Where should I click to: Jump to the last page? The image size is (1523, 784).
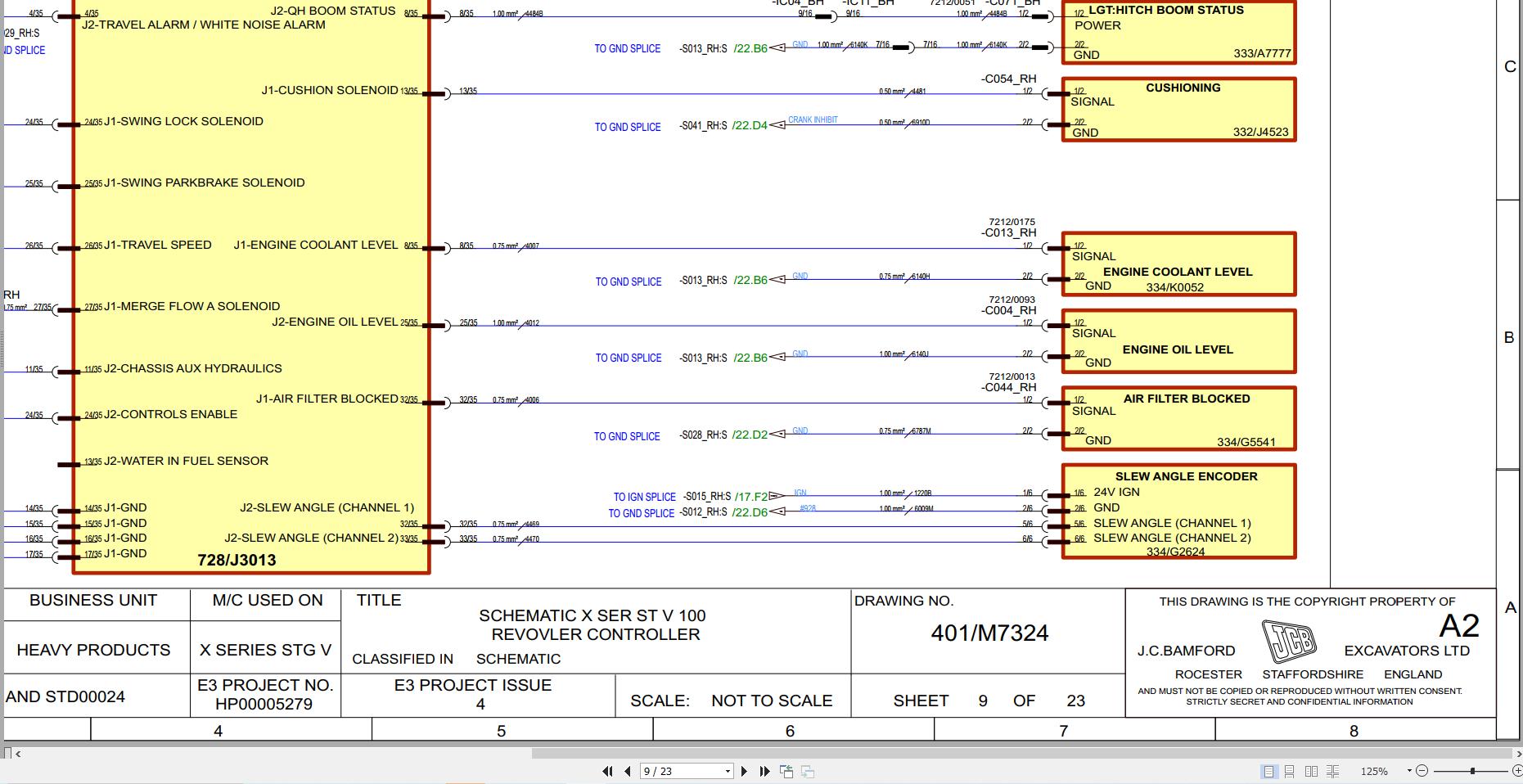pos(764,771)
